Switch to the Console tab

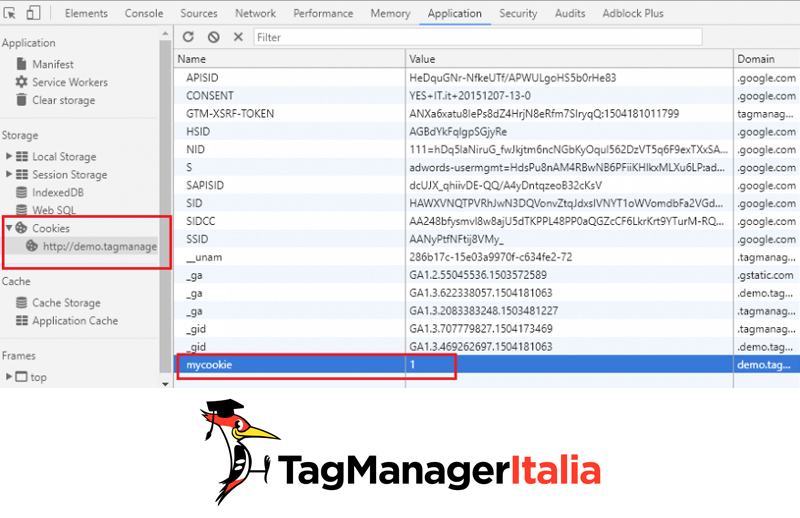(144, 13)
